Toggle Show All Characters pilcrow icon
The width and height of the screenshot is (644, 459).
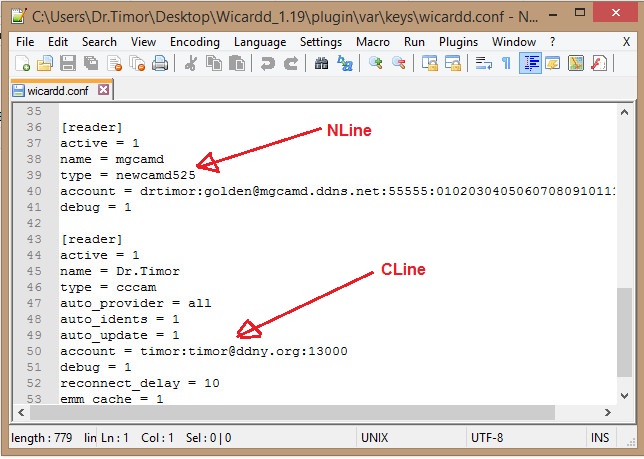click(506, 64)
